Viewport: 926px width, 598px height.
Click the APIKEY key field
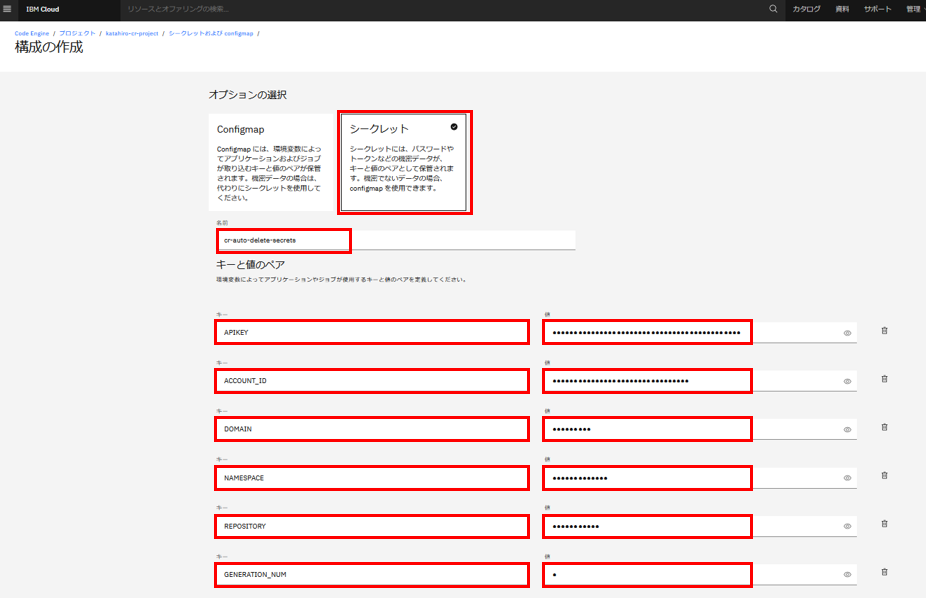click(x=372, y=332)
